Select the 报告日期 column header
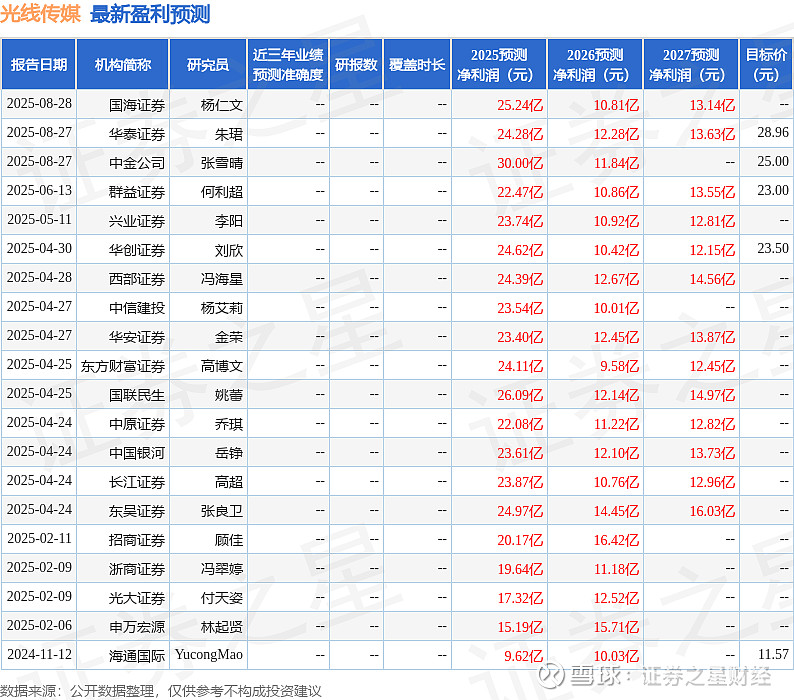Screen dimensions: 794x700 (38, 64)
